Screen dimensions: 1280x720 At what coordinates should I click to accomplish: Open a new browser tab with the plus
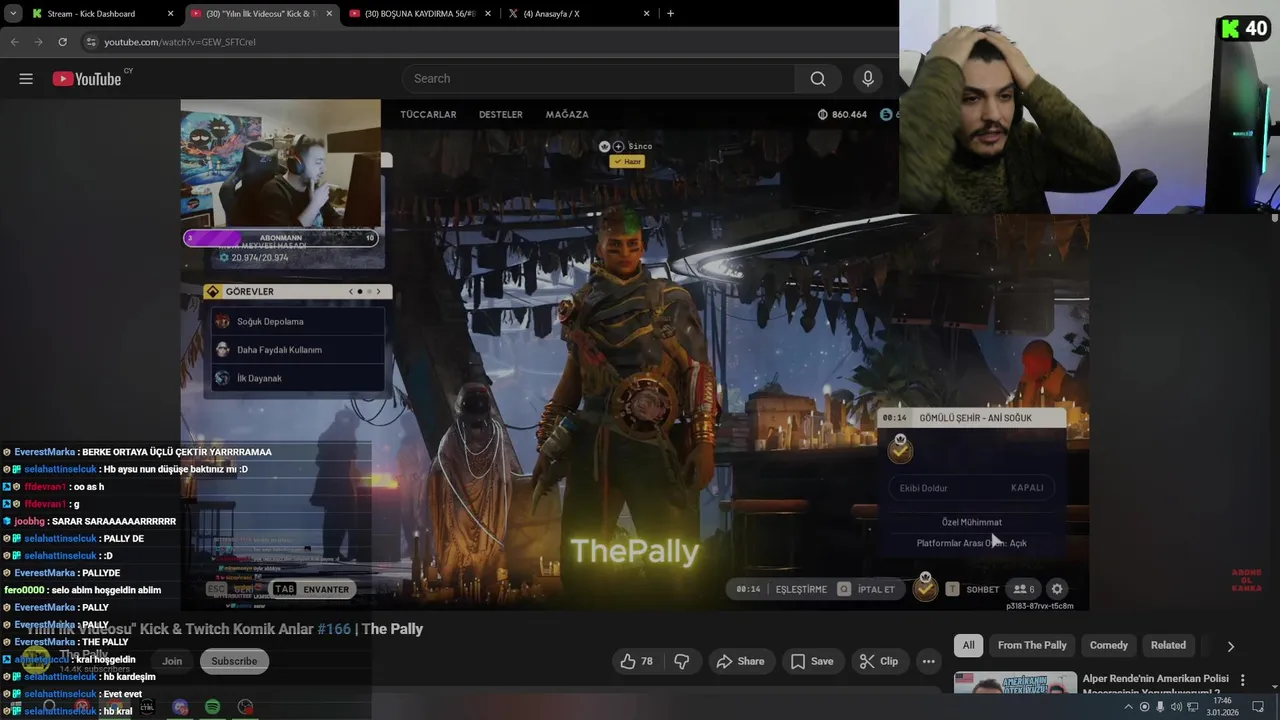click(670, 13)
